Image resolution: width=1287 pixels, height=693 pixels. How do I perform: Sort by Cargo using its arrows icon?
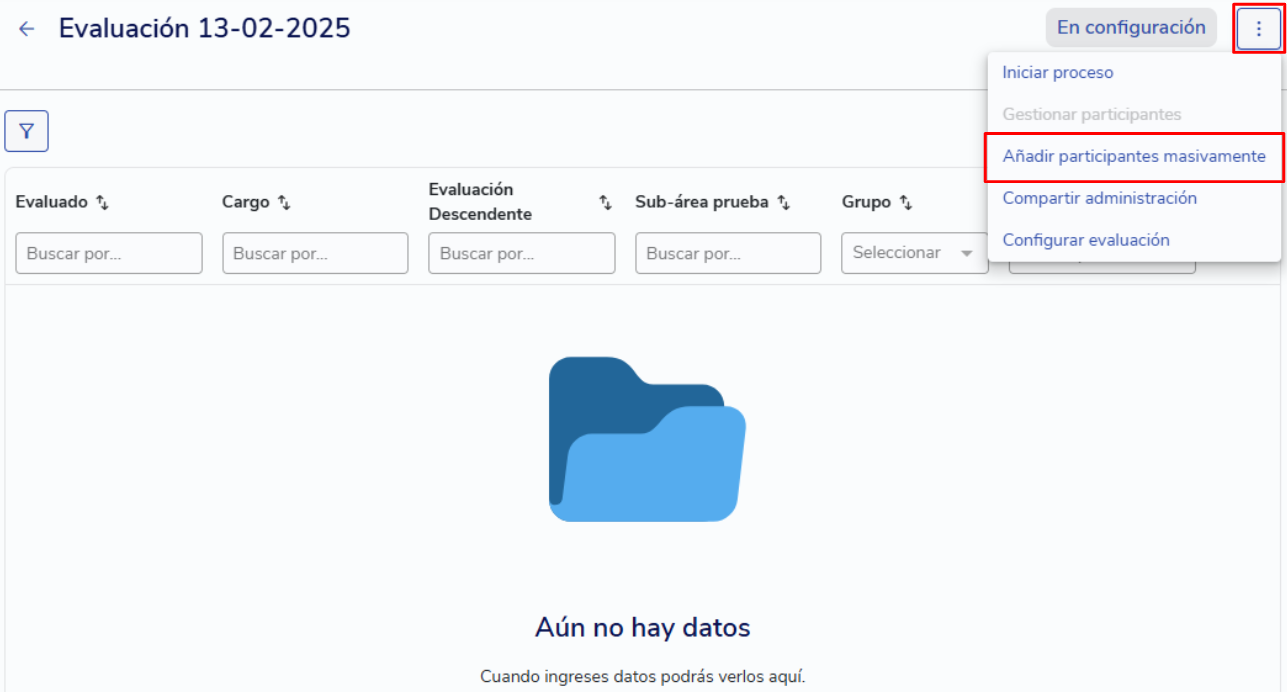coord(284,203)
